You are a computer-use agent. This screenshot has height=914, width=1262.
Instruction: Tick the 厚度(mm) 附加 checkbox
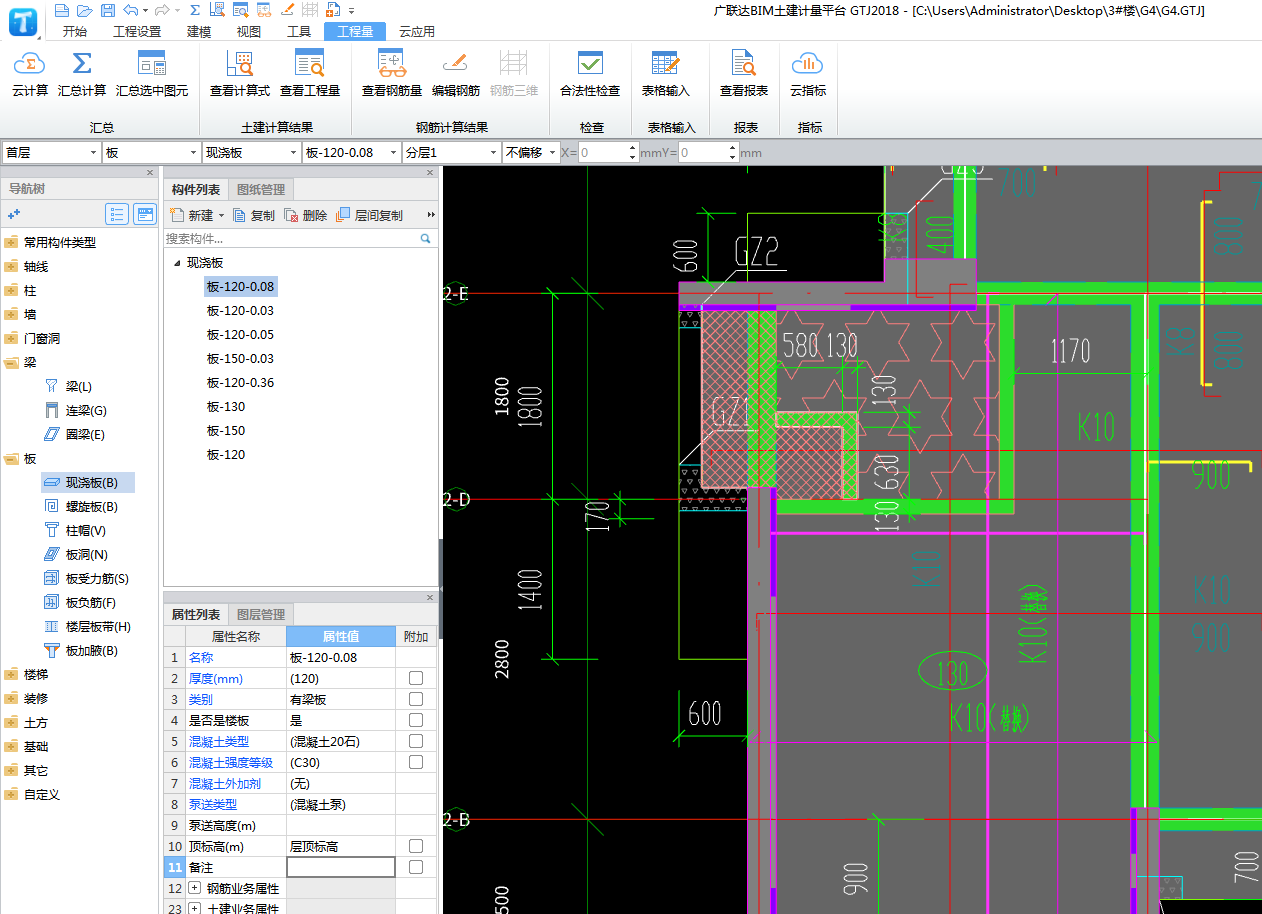(x=416, y=678)
